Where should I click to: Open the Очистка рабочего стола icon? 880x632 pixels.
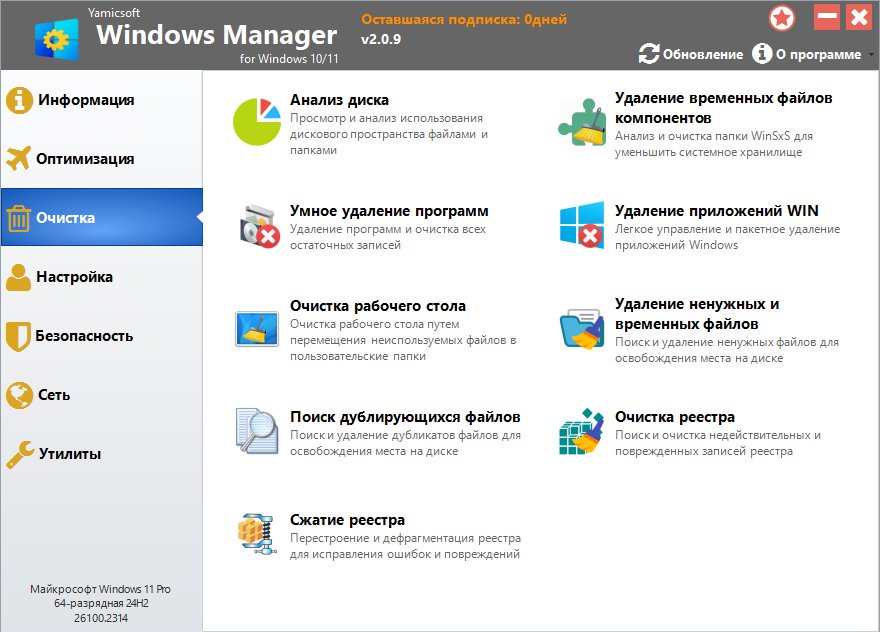tap(256, 329)
